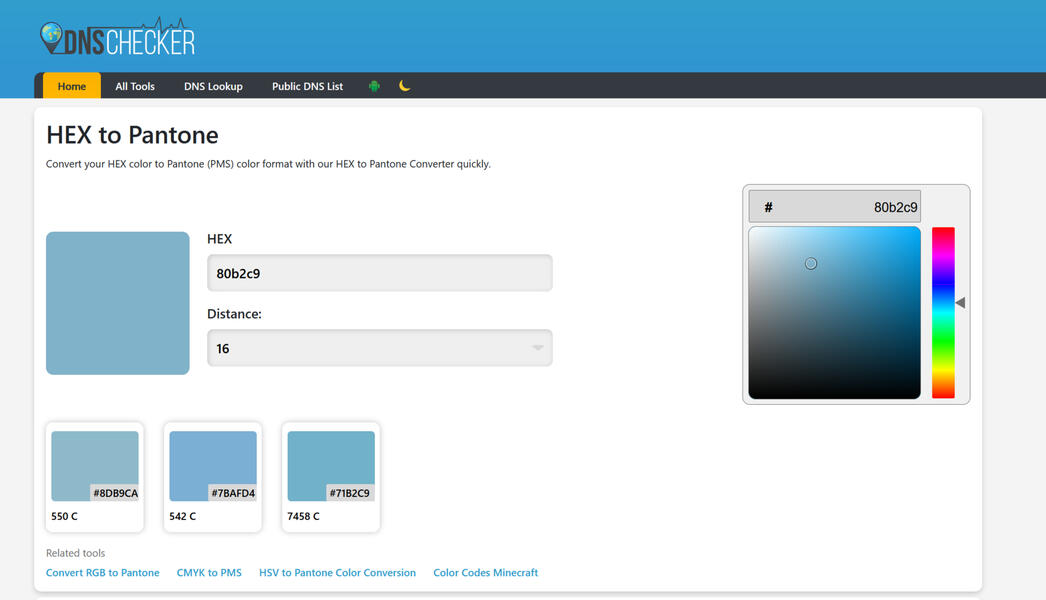
Task: Go to All Tools menu
Action: tap(135, 86)
